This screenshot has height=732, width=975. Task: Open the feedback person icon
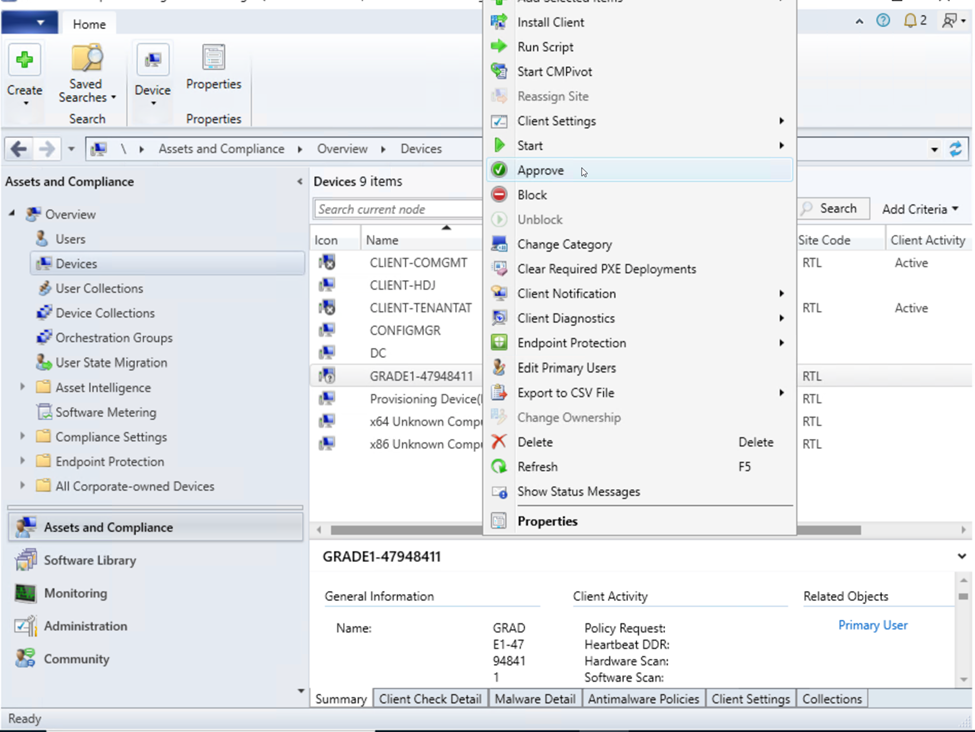[949, 21]
